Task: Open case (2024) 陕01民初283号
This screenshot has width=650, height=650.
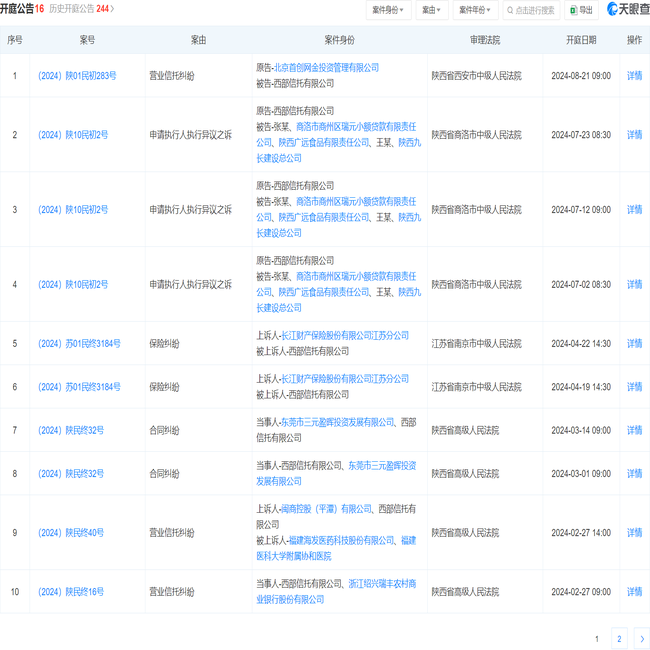Action: [77, 76]
